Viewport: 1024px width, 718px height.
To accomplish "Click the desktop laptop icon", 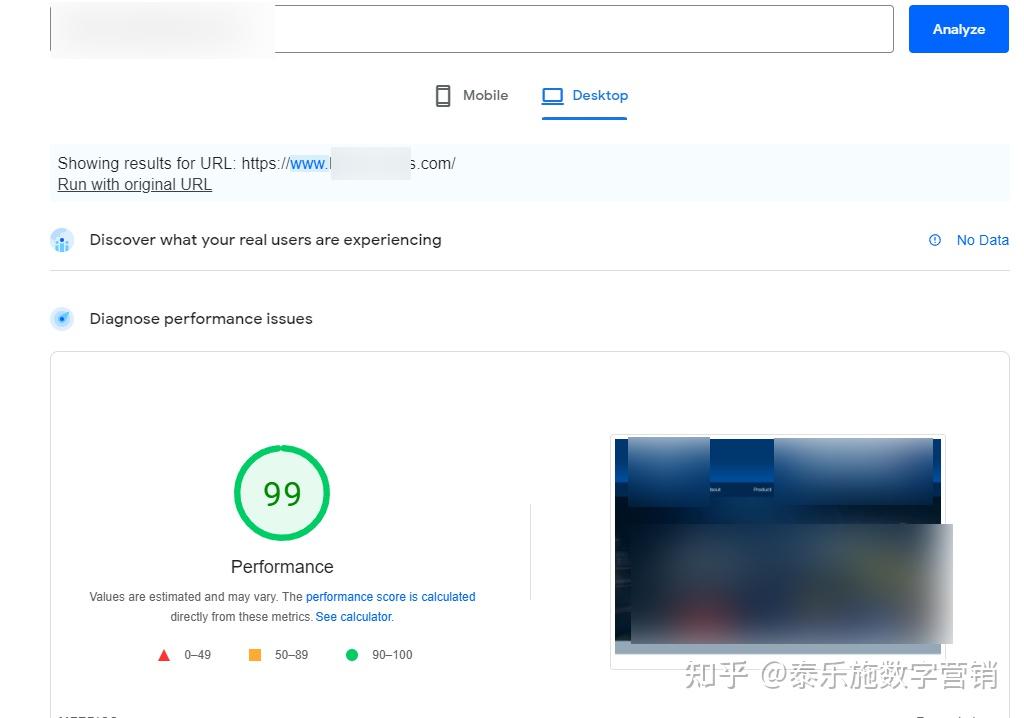I will (552, 96).
